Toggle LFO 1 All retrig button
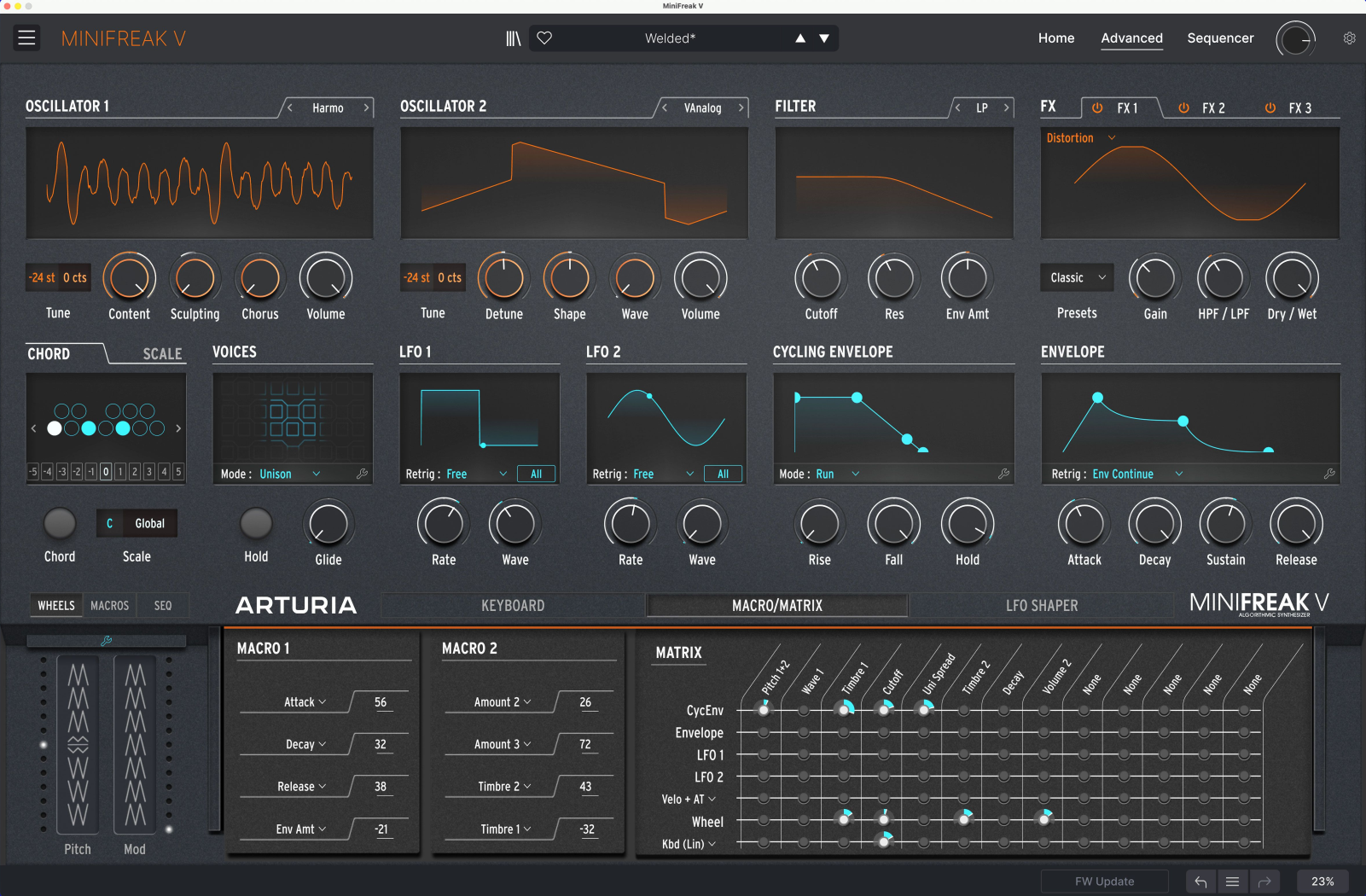Screen dimensions: 1366x896 point(536,474)
